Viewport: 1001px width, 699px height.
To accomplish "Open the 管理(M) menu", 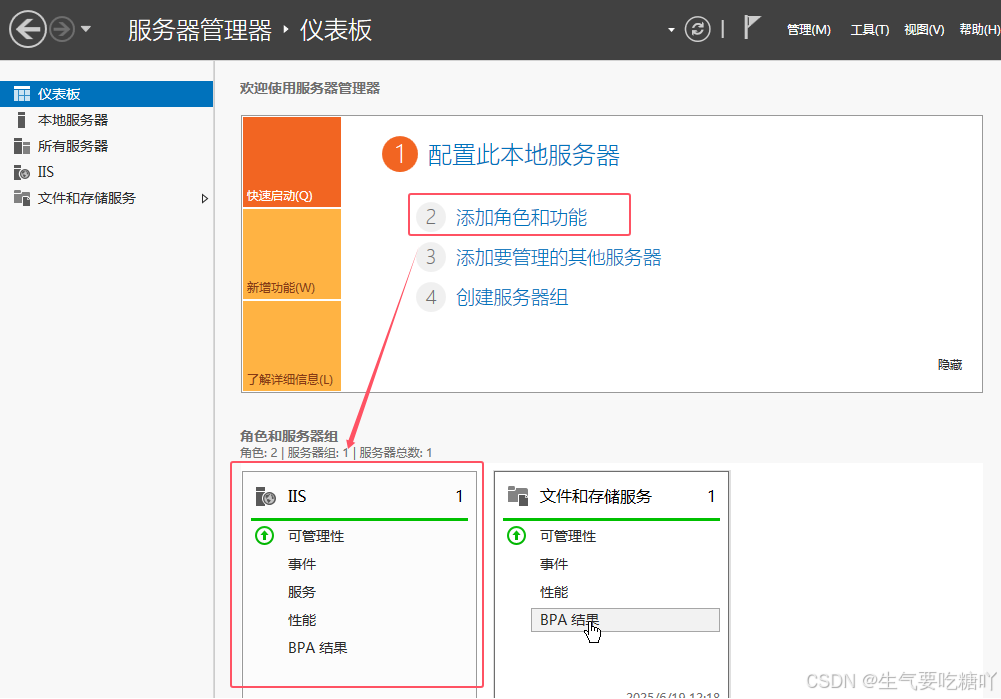I will point(808,30).
